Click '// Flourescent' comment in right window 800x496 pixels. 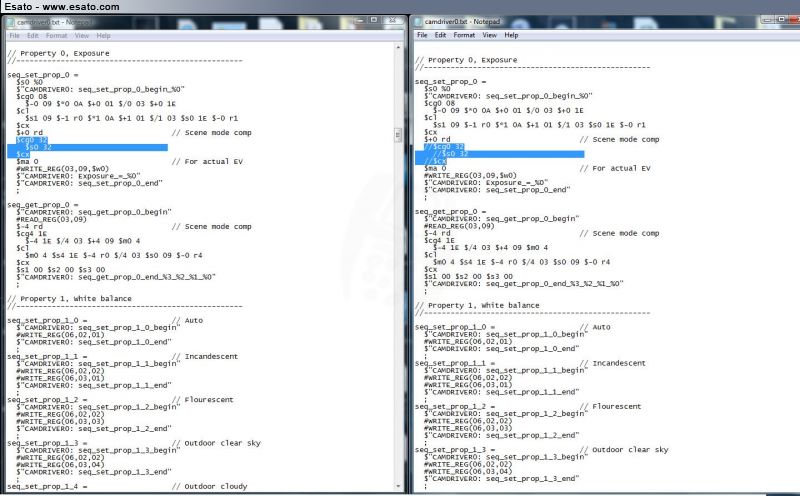(610, 406)
